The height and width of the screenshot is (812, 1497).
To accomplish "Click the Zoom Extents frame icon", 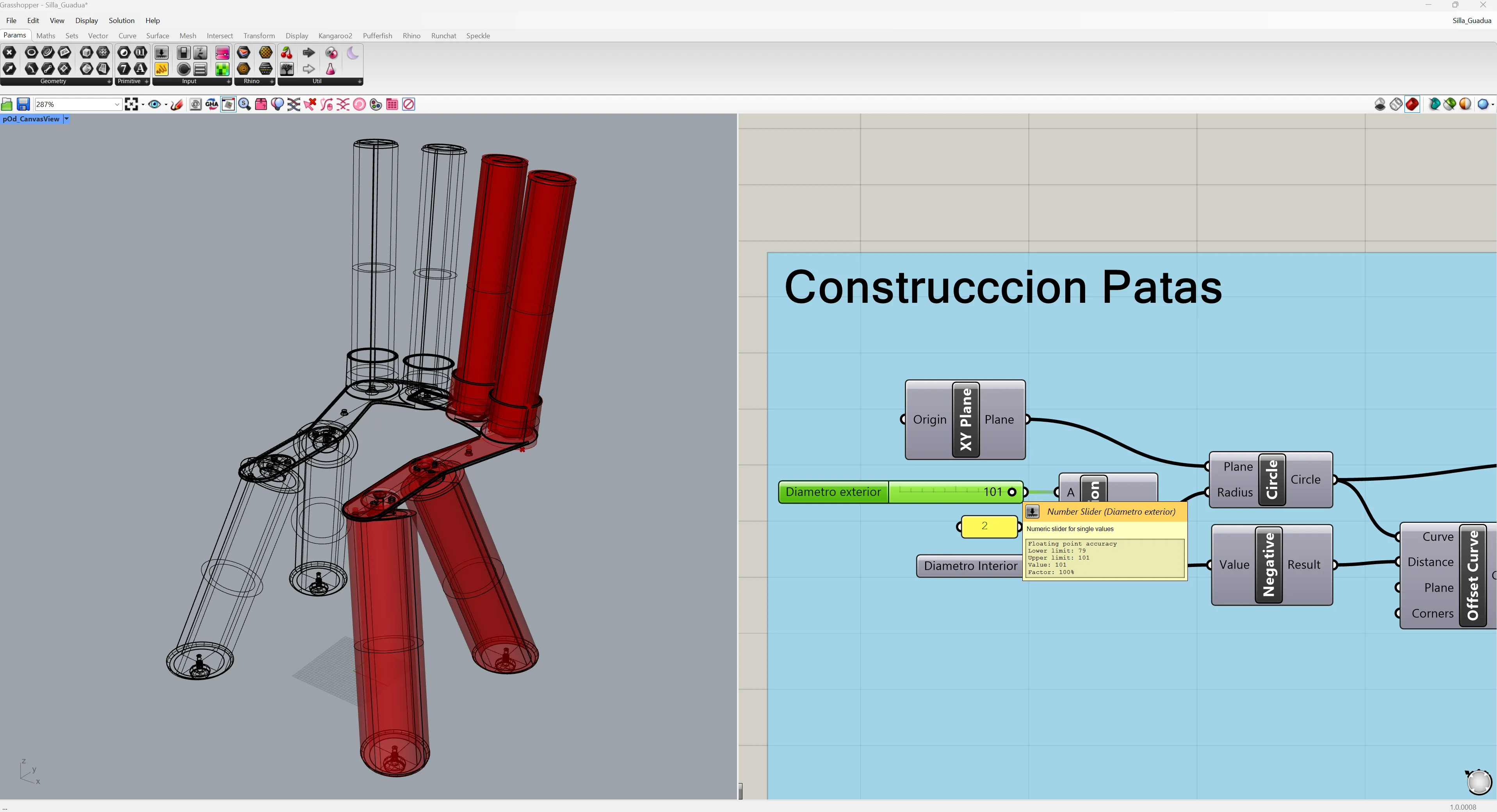I will pos(131,105).
